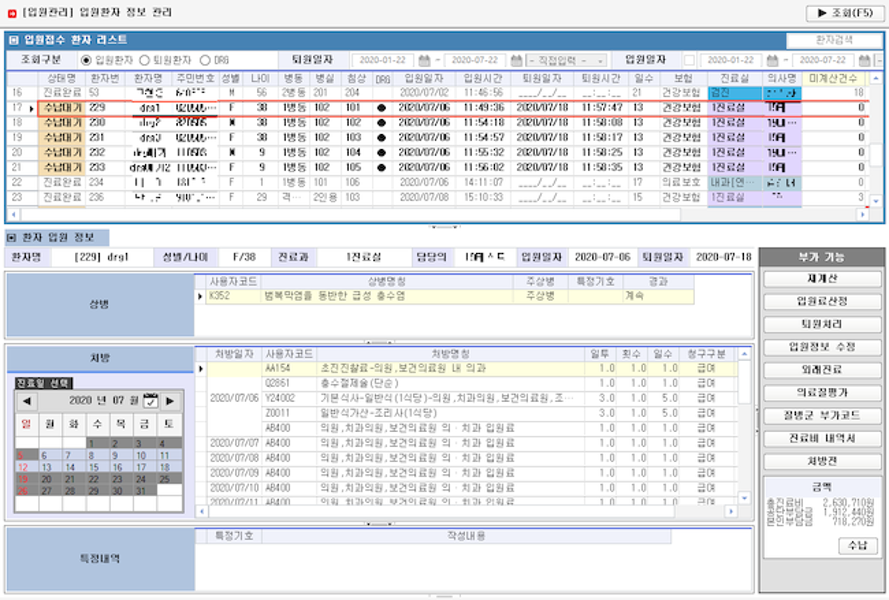
Task: Click the 청구구분 column header in 처방 grid
Action: coord(706,354)
